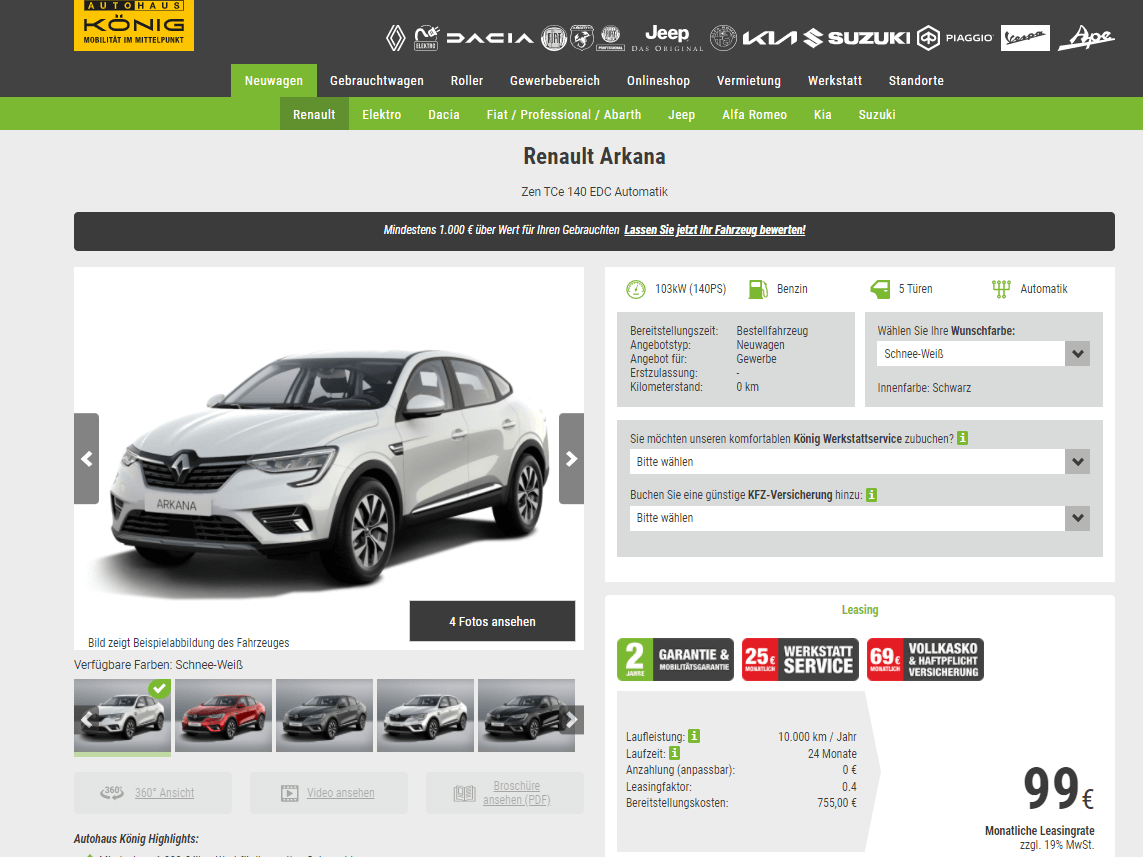Screen dimensions: 1143x857
Task: Click the 69€ Vollkasko Versicherung badge
Action: pos(925,660)
